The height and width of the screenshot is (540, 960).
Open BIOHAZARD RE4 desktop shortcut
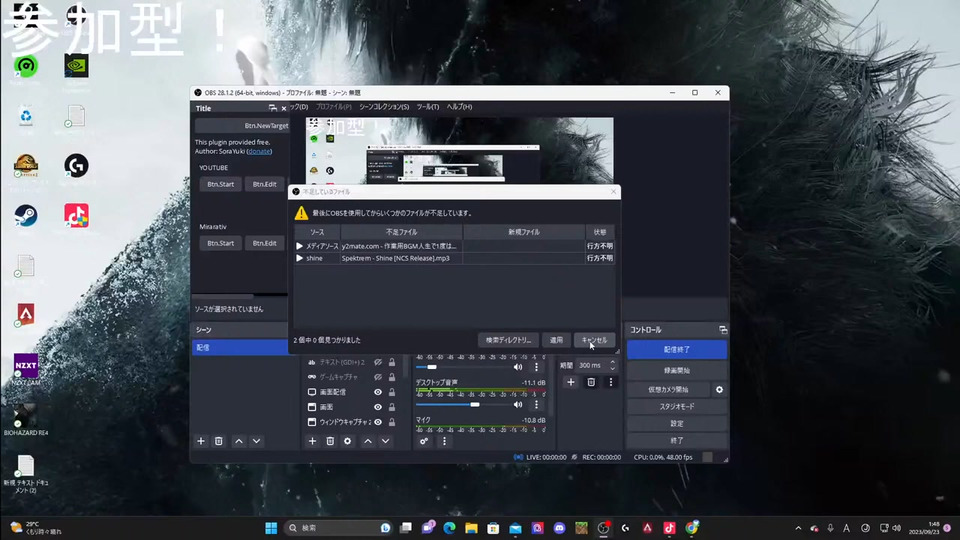point(26,421)
